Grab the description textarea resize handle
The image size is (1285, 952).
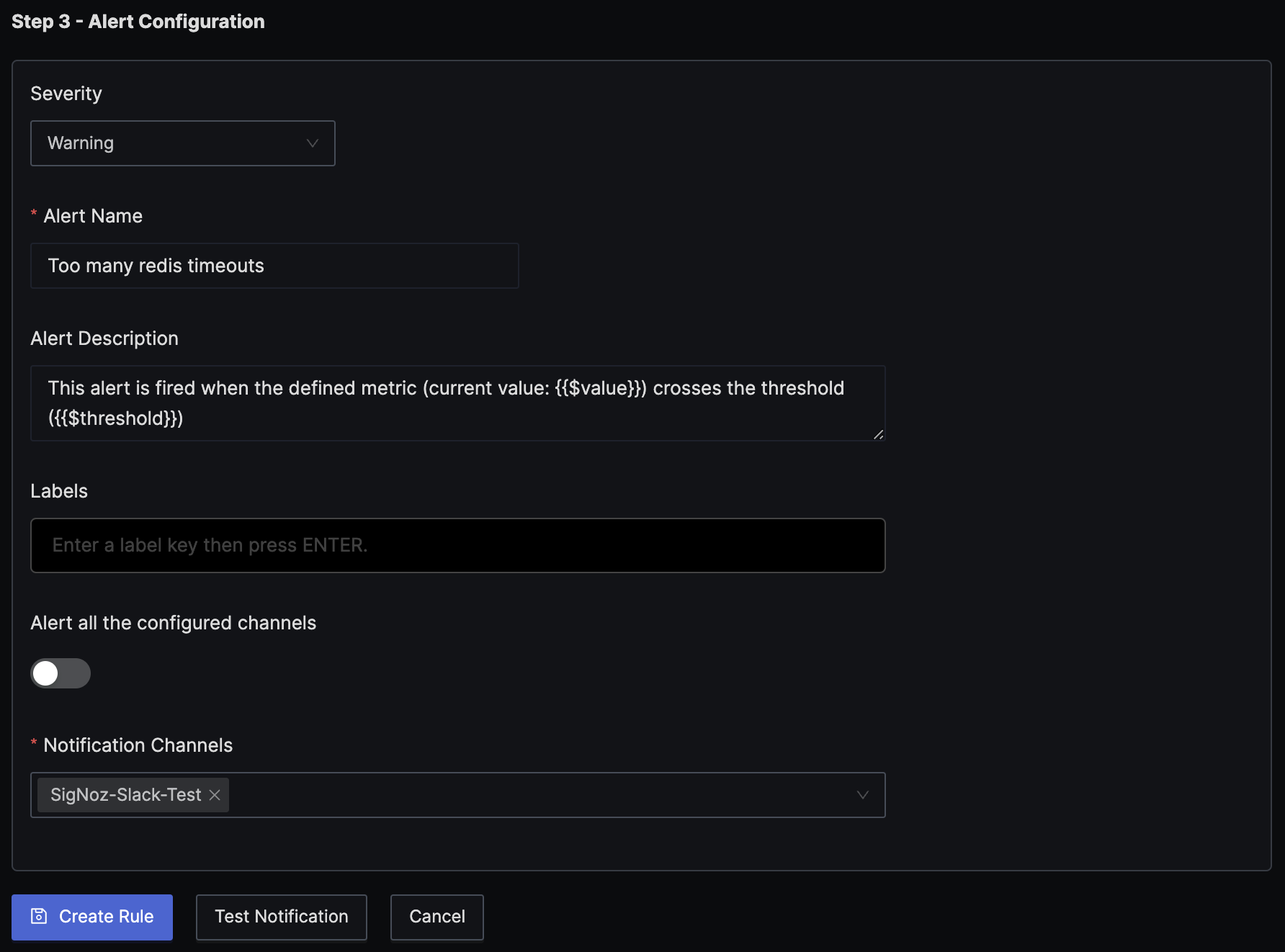[x=878, y=434]
